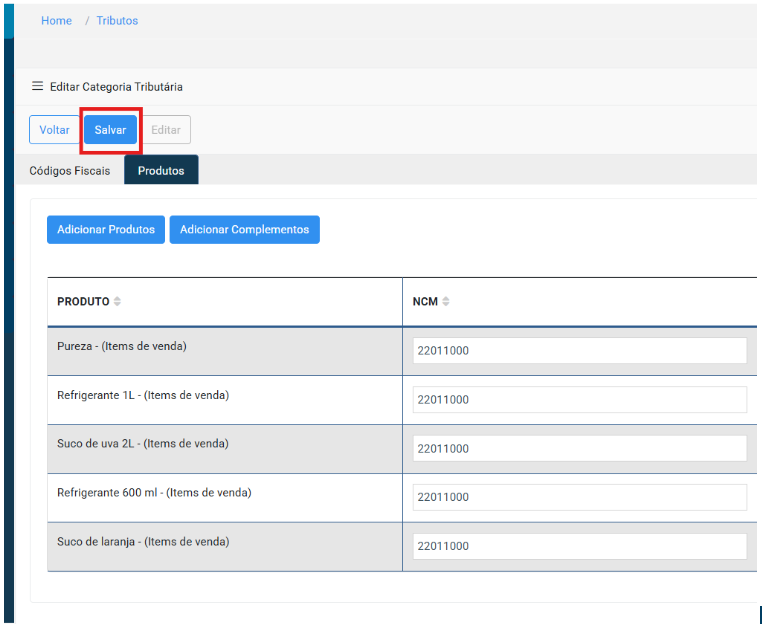Sort table by the PRODUTO column arrows
The height and width of the screenshot is (624, 765).
[117, 302]
